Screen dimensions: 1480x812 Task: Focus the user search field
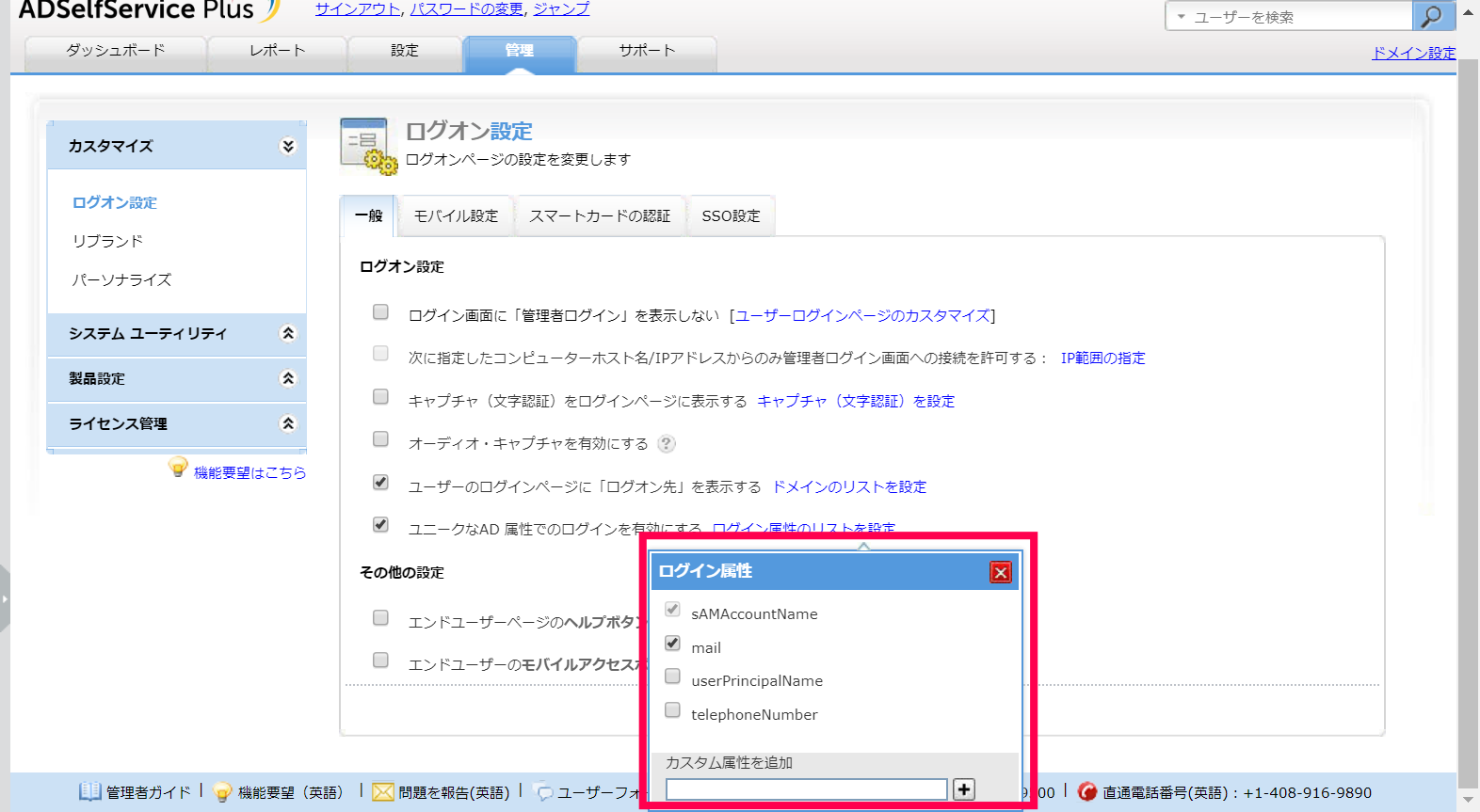point(1299,17)
